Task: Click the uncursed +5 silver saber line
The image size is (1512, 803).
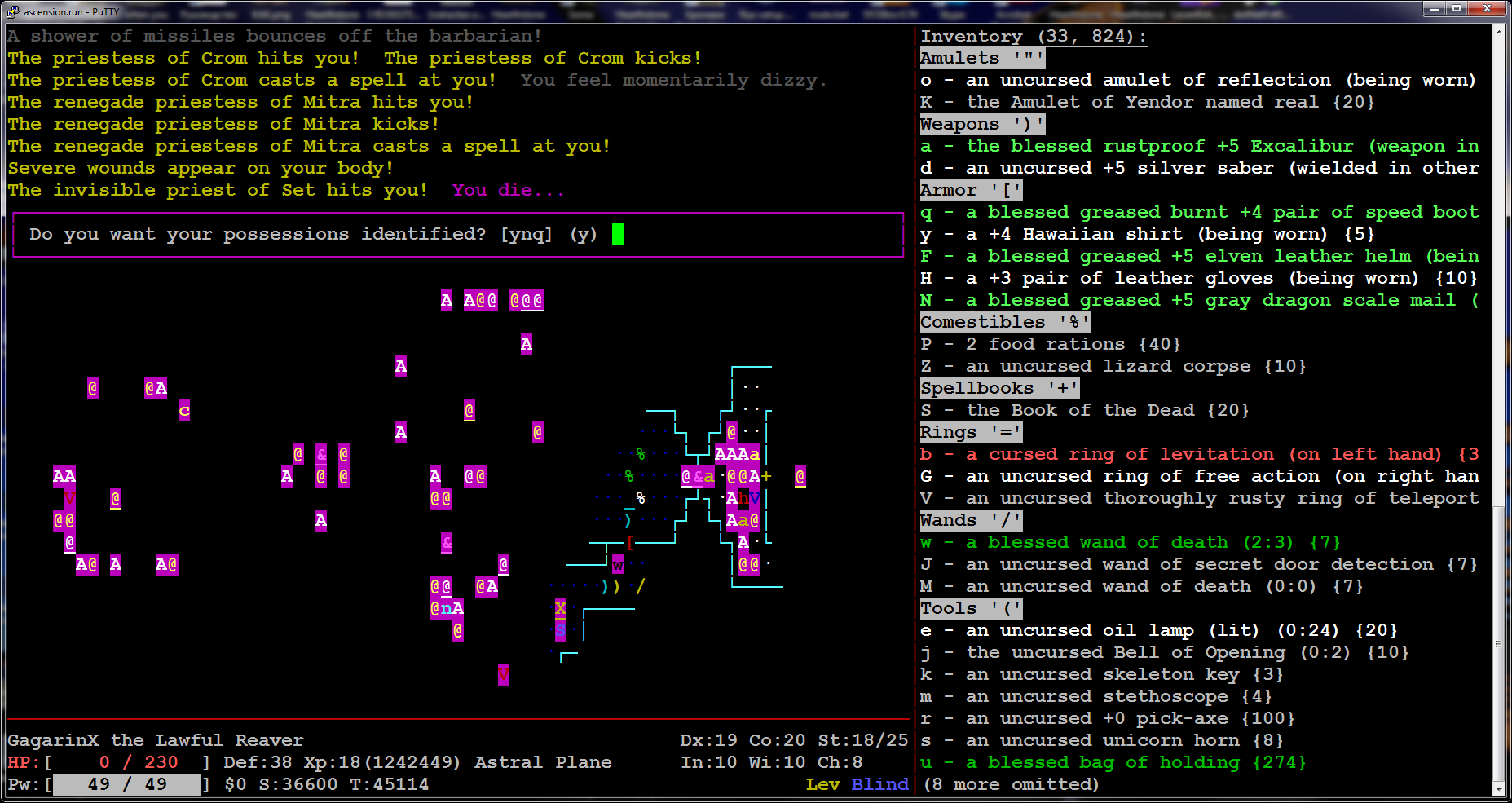Action: [1200, 168]
